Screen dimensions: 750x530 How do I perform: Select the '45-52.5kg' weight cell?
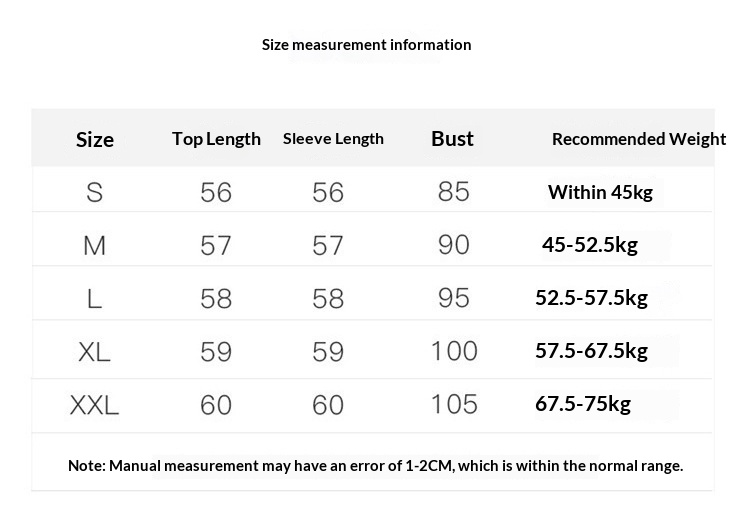pos(590,245)
